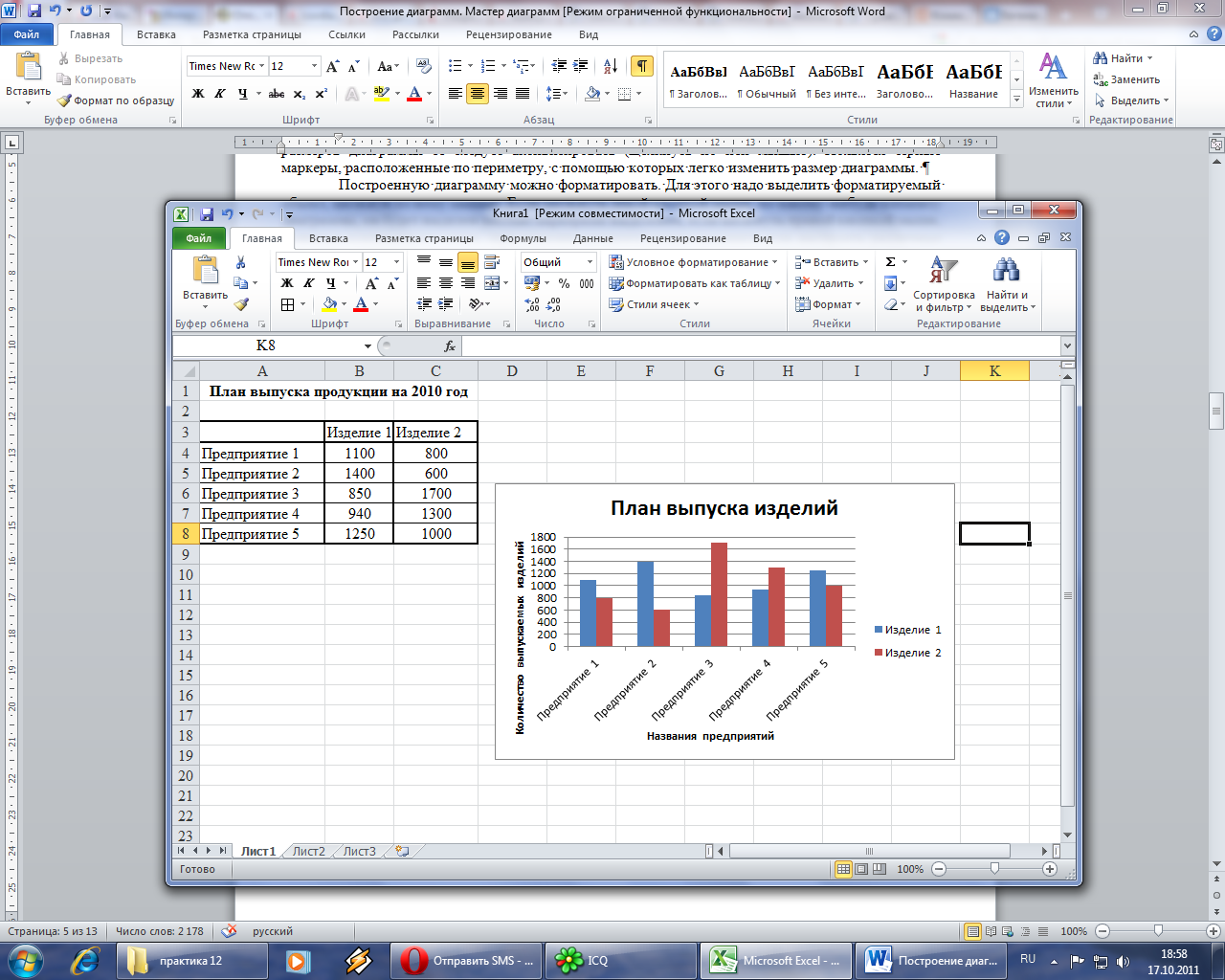Click Excel save icon in quick access toolbar
Screen dimensions: 1225x980
pyautogui.click(x=206, y=213)
